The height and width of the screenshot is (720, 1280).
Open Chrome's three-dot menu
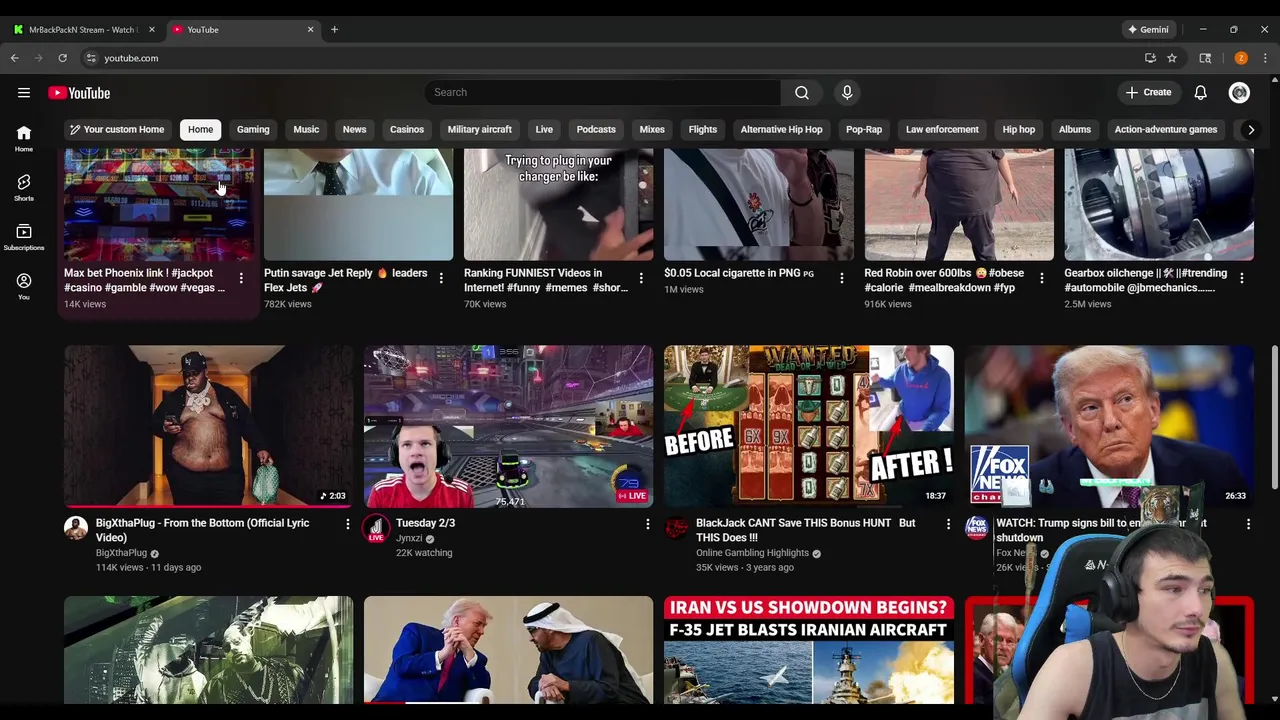[1265, 58]
